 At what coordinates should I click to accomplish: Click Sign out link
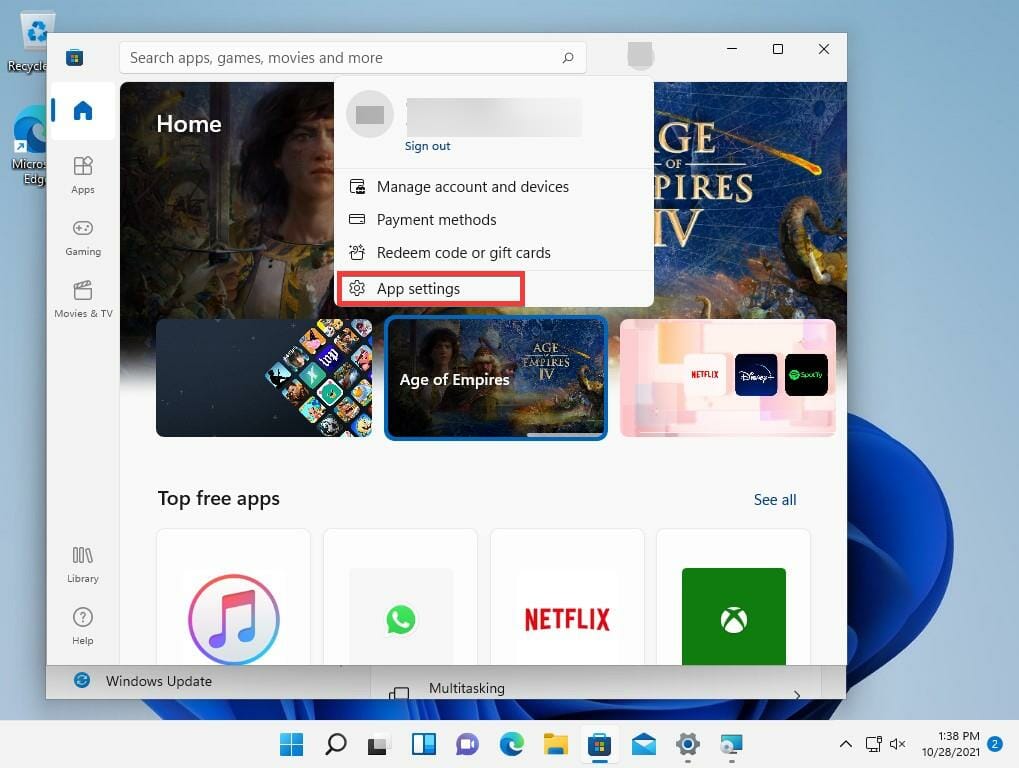point(427,146)
